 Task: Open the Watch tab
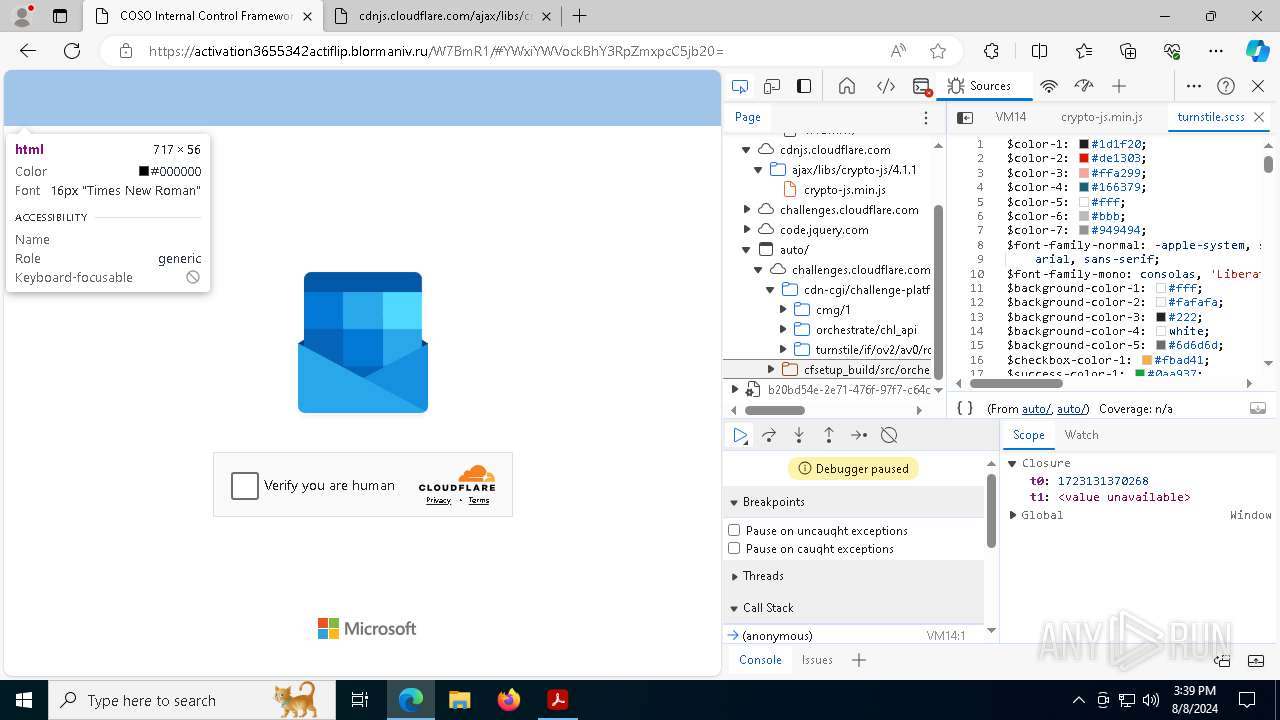(x=1081, y=435)
